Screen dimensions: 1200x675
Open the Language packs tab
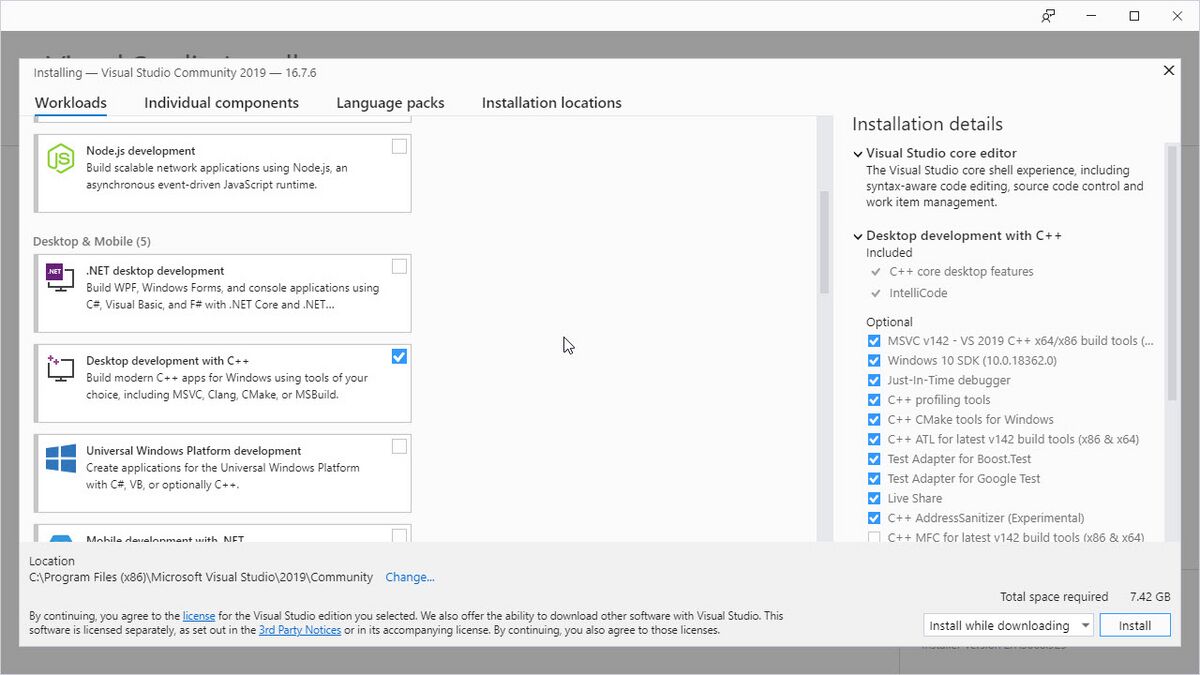389,102
